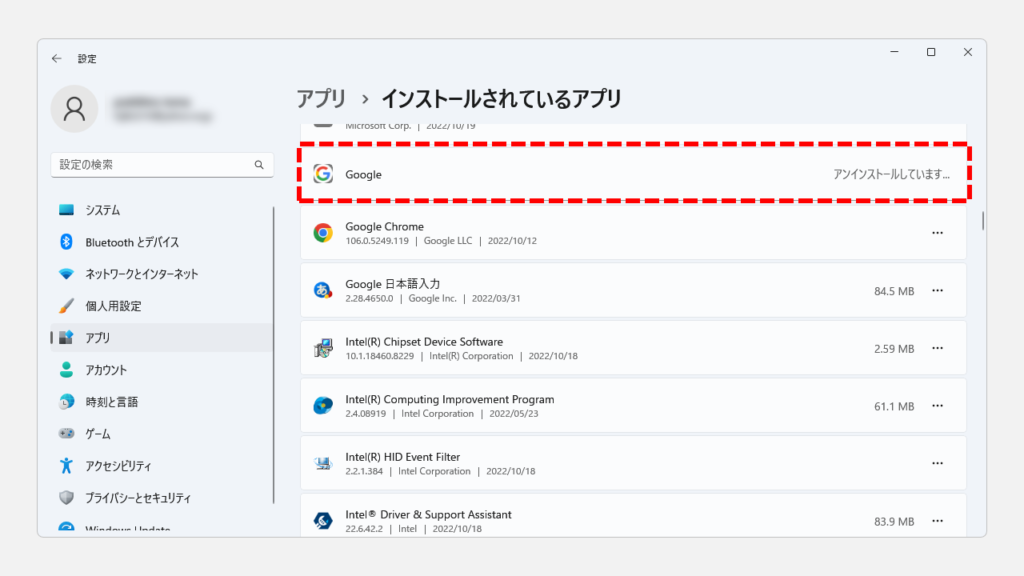Open more options for Google Chrome

937,233
